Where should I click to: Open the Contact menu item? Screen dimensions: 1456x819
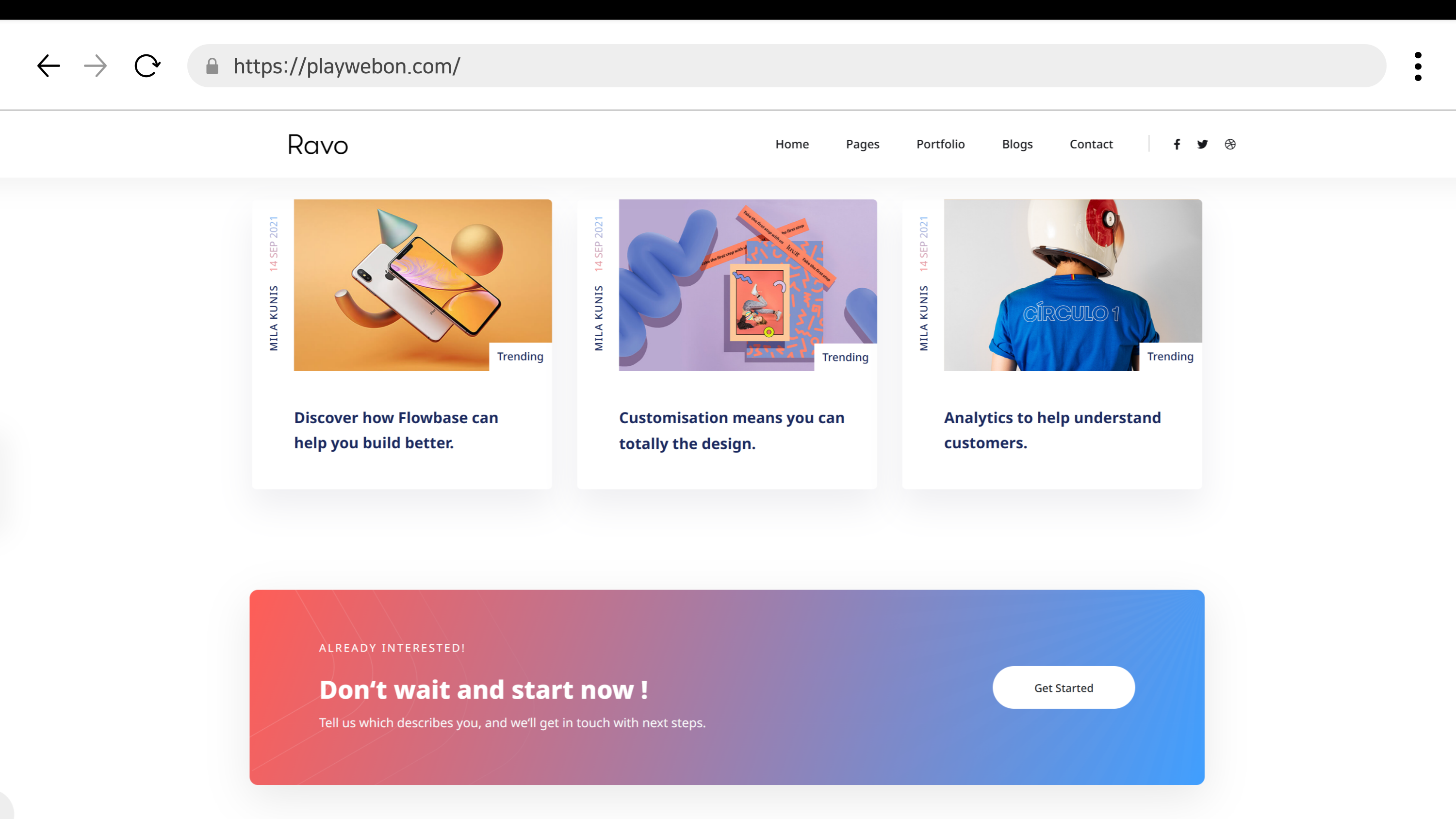[x=1091, y=144]
